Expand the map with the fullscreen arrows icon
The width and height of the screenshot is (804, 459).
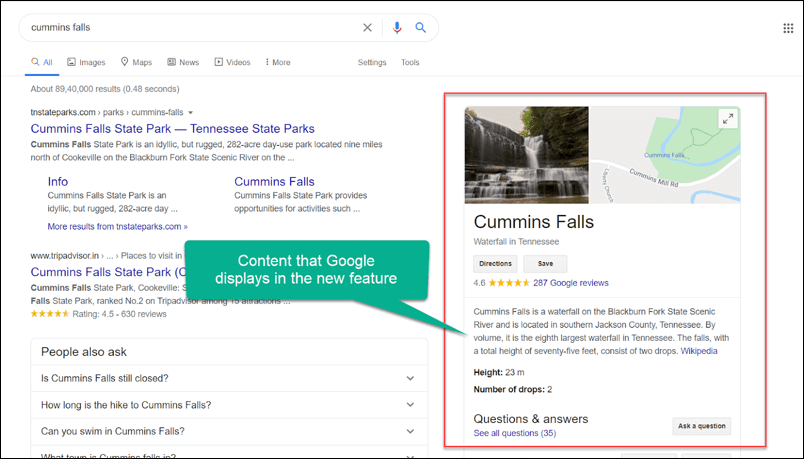(728, 119)
